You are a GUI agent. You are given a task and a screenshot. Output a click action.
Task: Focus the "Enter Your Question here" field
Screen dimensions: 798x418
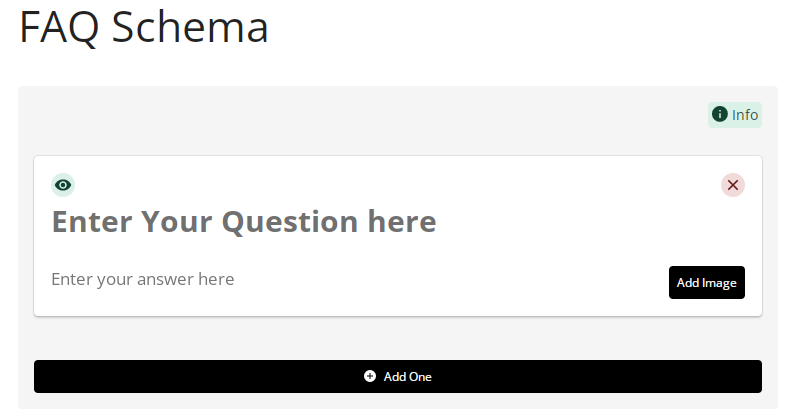[244, 221]
